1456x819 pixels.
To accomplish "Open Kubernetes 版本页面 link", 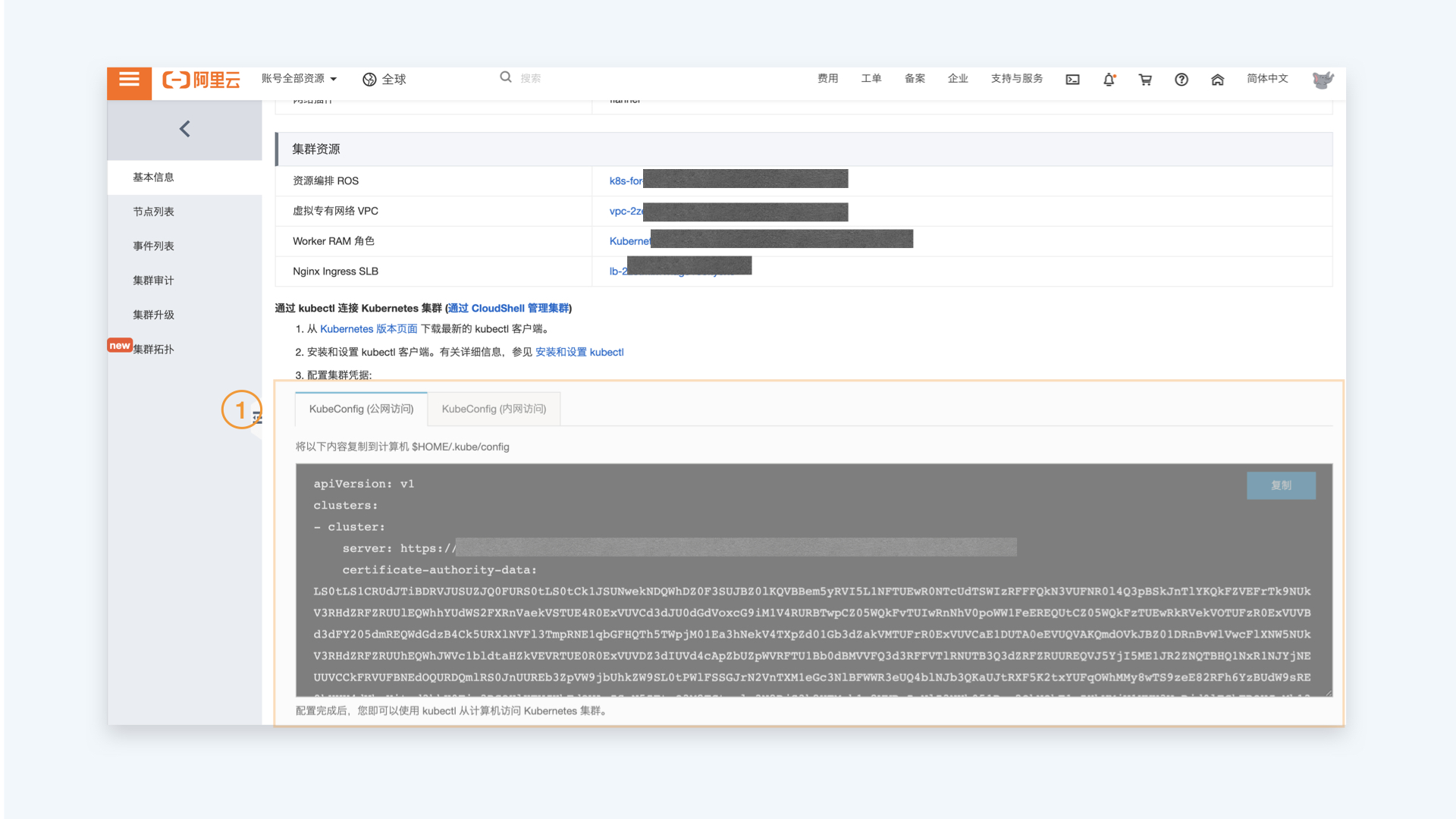I will (369, 329).
